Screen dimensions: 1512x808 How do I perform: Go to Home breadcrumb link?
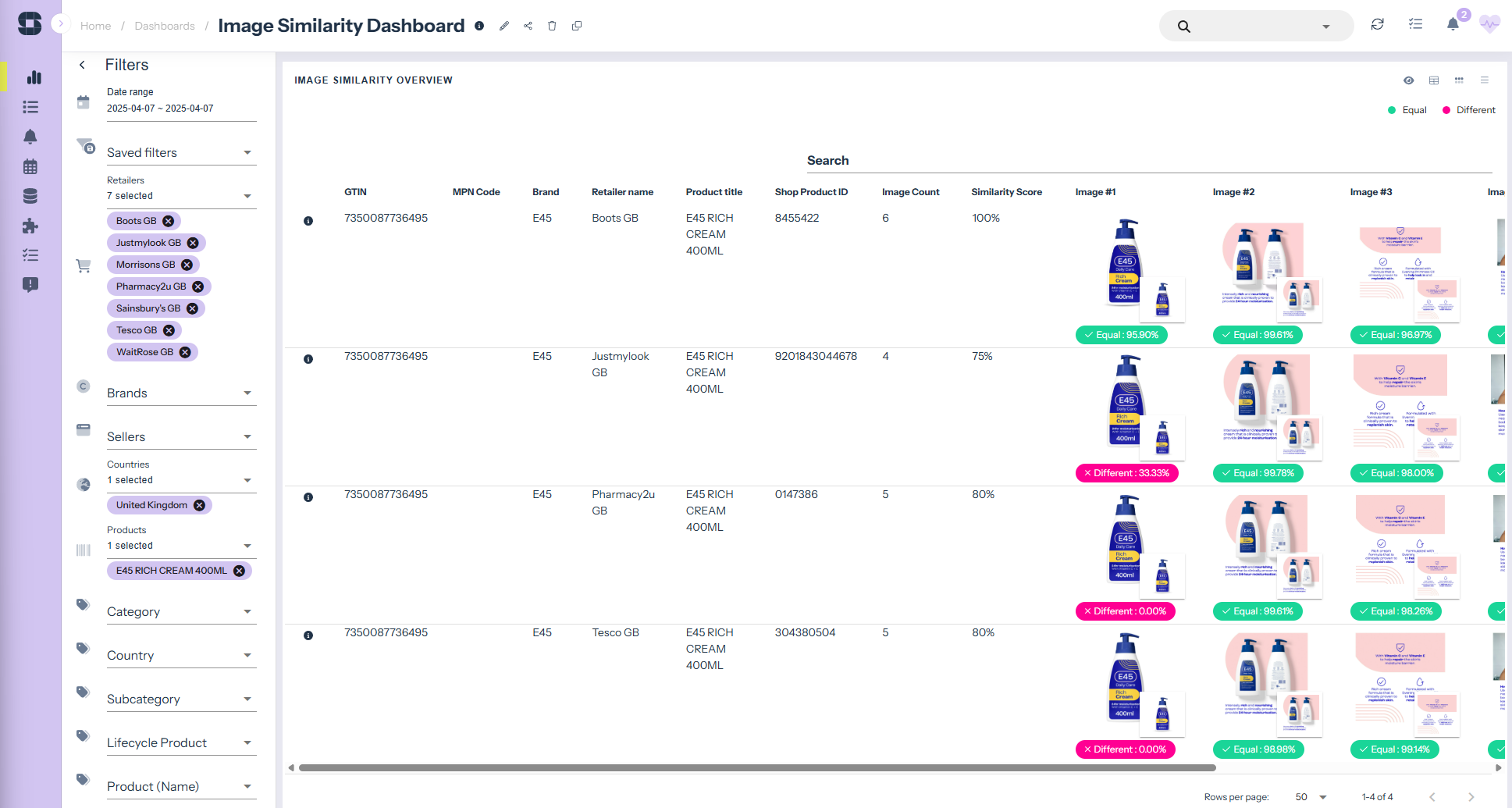click(x=95, y=26)
